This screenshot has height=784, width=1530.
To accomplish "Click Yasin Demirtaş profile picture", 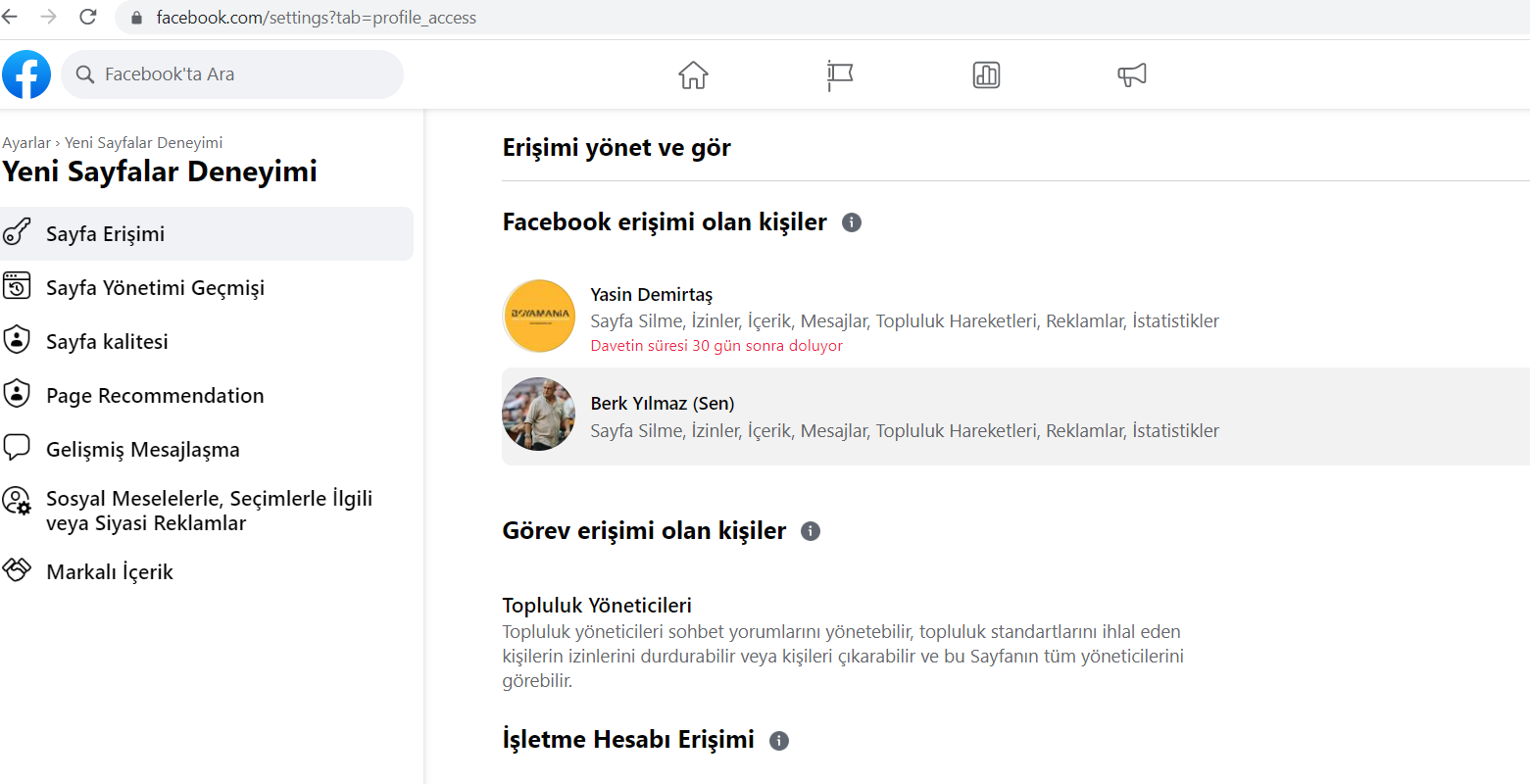I will click(539, 317).
